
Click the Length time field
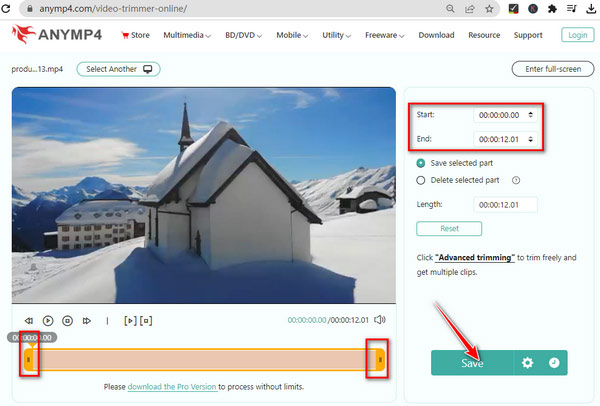coord(505,205)
